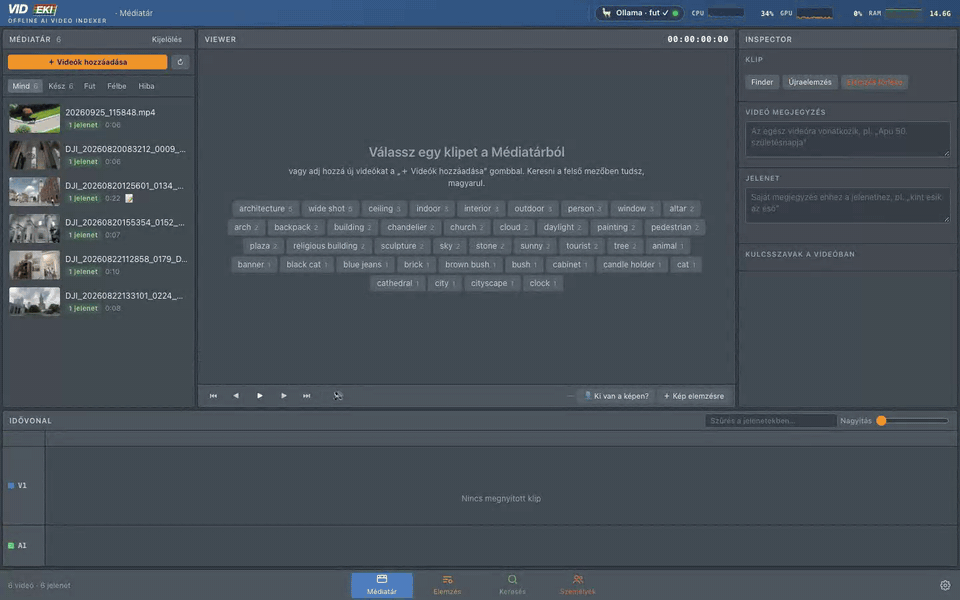Open the DJI_20260820155354_0152 clip thumbnail

click(x=34, y=228)
